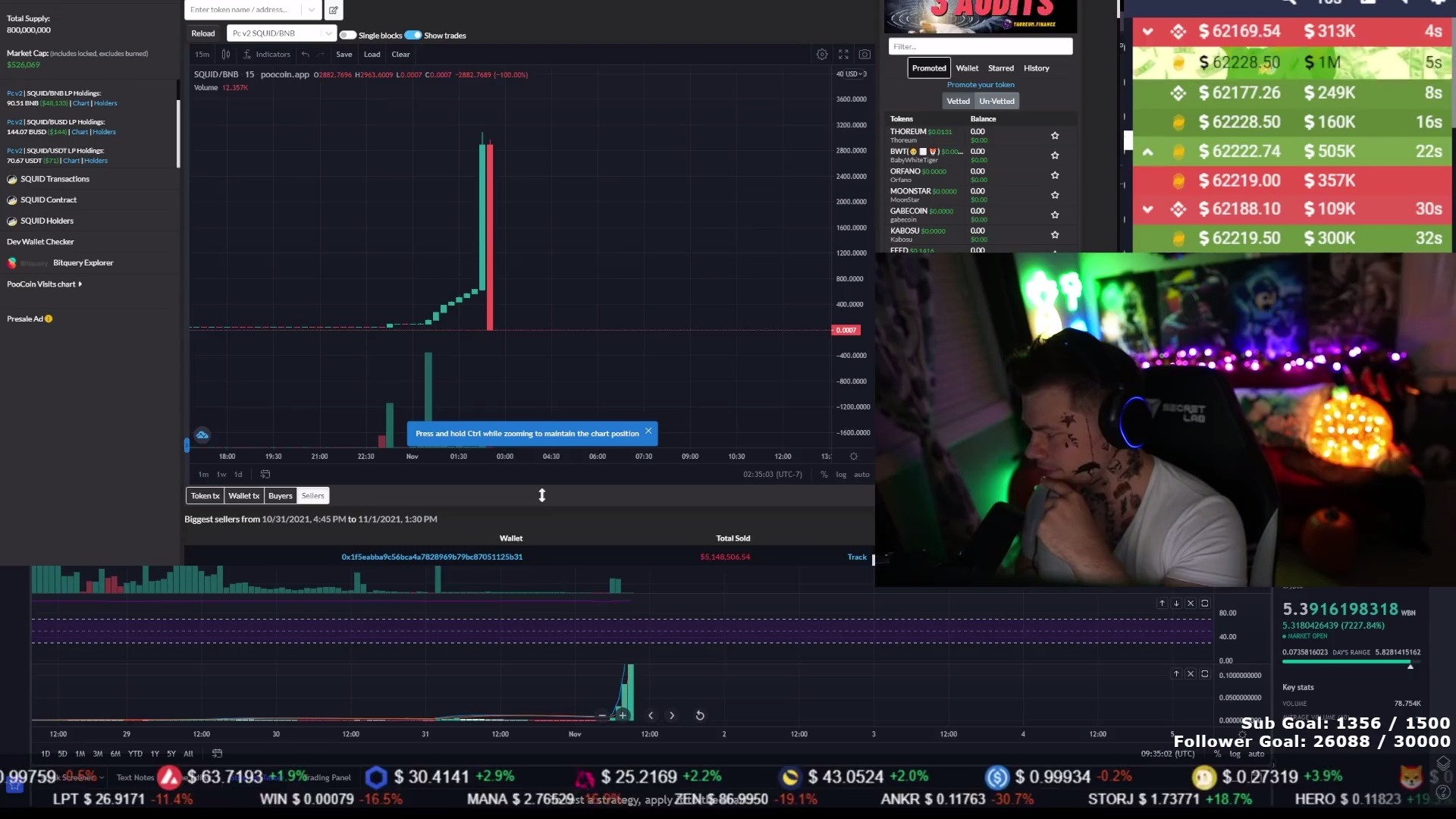Open the Indicators menu
The height and width of the screenshot is (819, 1456).
[267, 55]
